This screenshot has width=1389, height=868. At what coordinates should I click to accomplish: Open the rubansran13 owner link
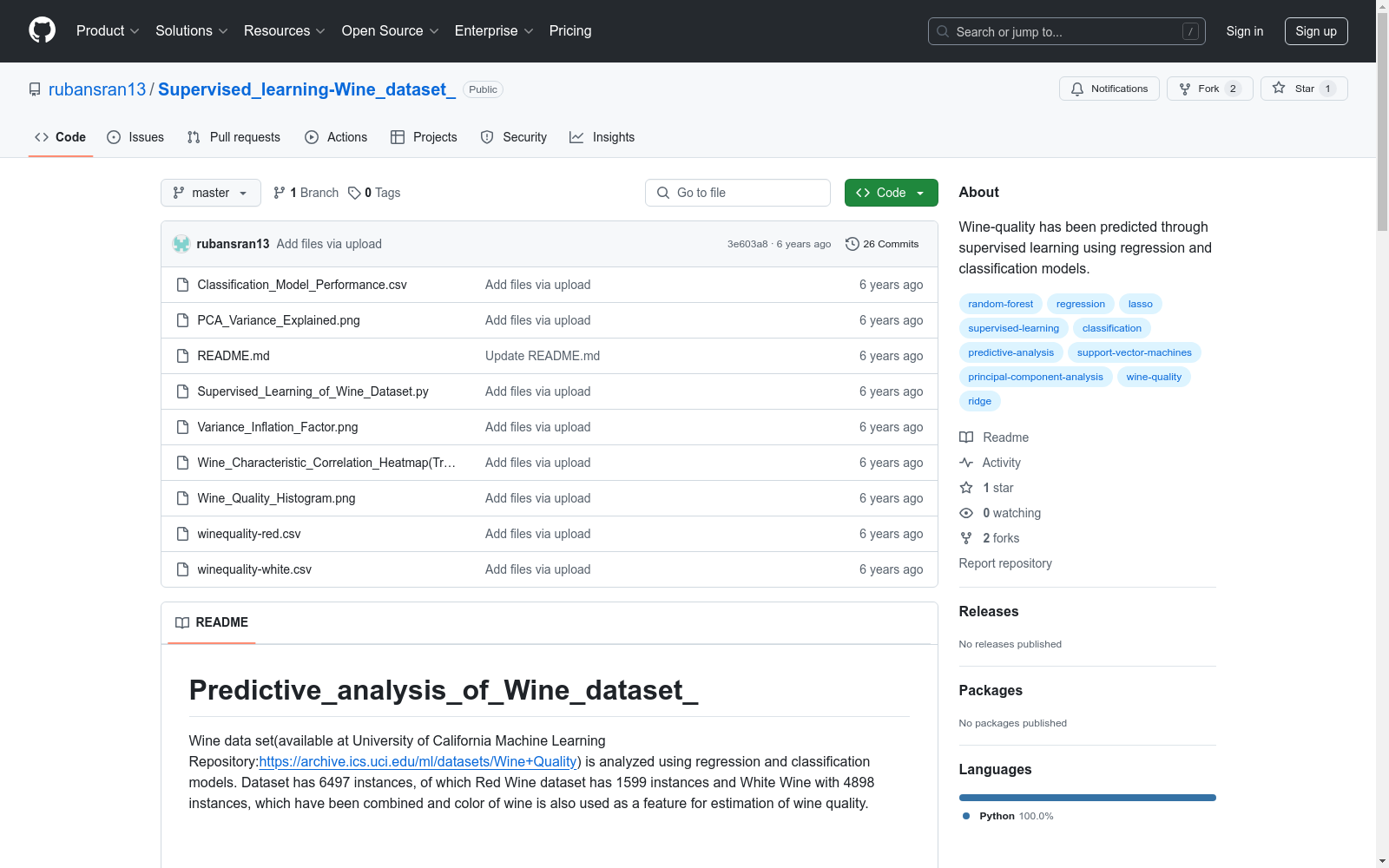pyautogui.click(x=97, y=89)
